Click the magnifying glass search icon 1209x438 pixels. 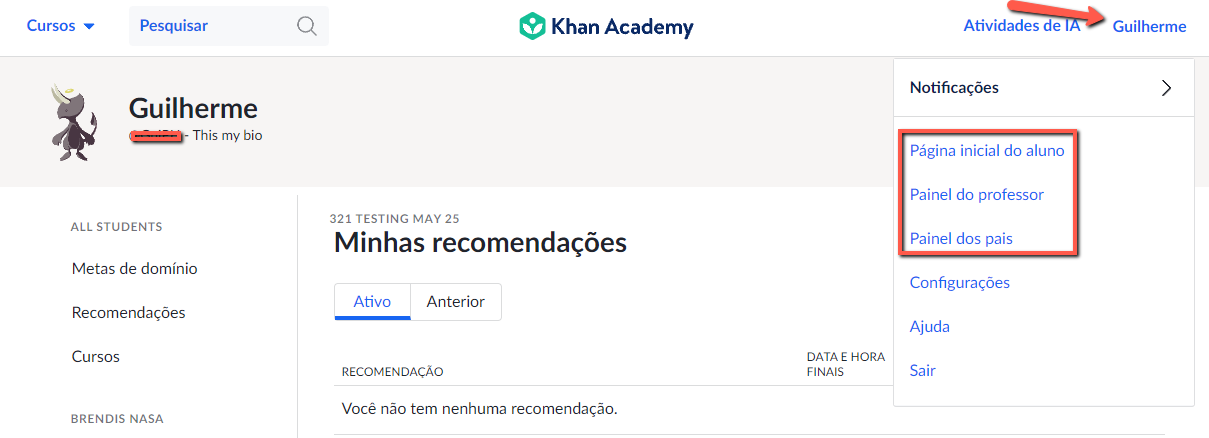click(307, 26)
